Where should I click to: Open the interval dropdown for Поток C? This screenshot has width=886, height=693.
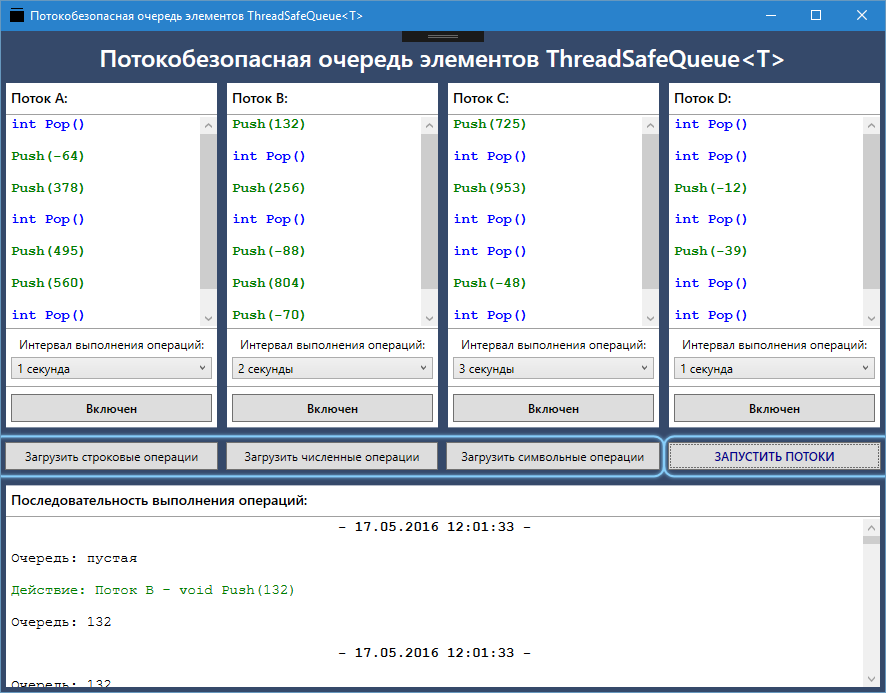coord(553,368)
